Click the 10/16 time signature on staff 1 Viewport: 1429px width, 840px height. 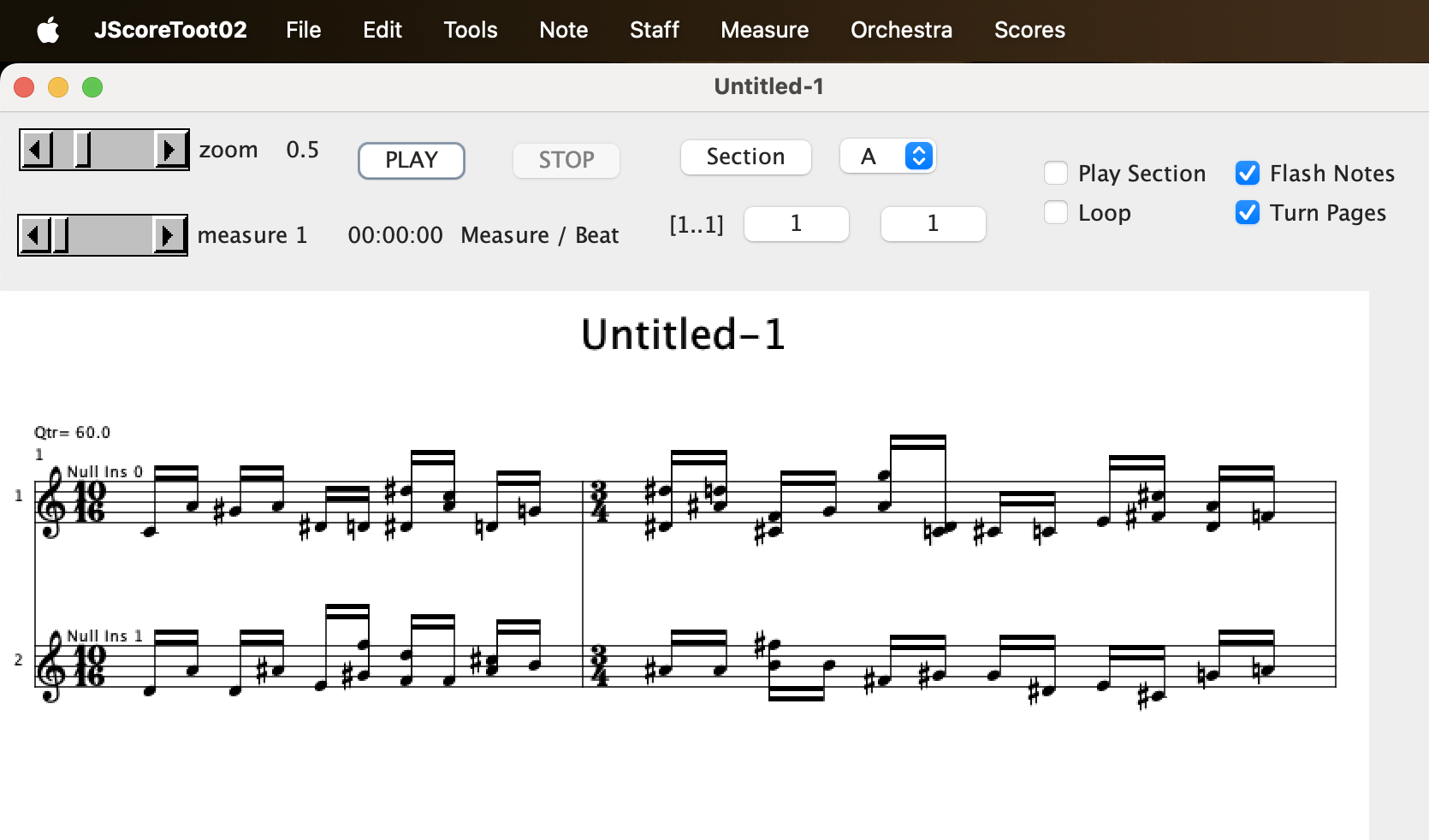(x=90, y=502)
